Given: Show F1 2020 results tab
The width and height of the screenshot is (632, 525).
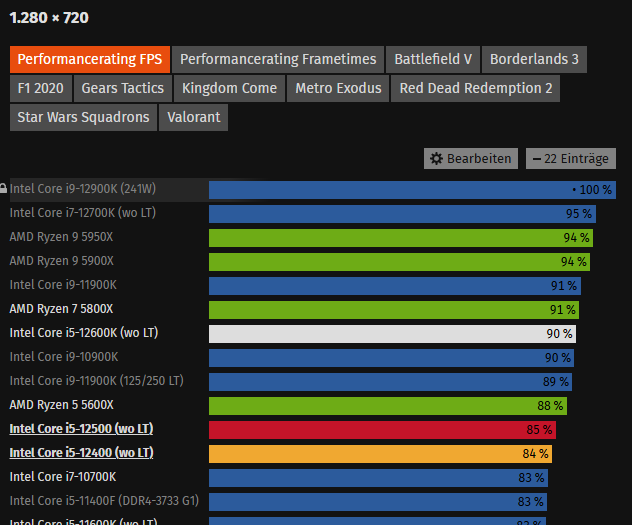Looking at the screenshot, I should pyautogui.click(x=41, y=88).
